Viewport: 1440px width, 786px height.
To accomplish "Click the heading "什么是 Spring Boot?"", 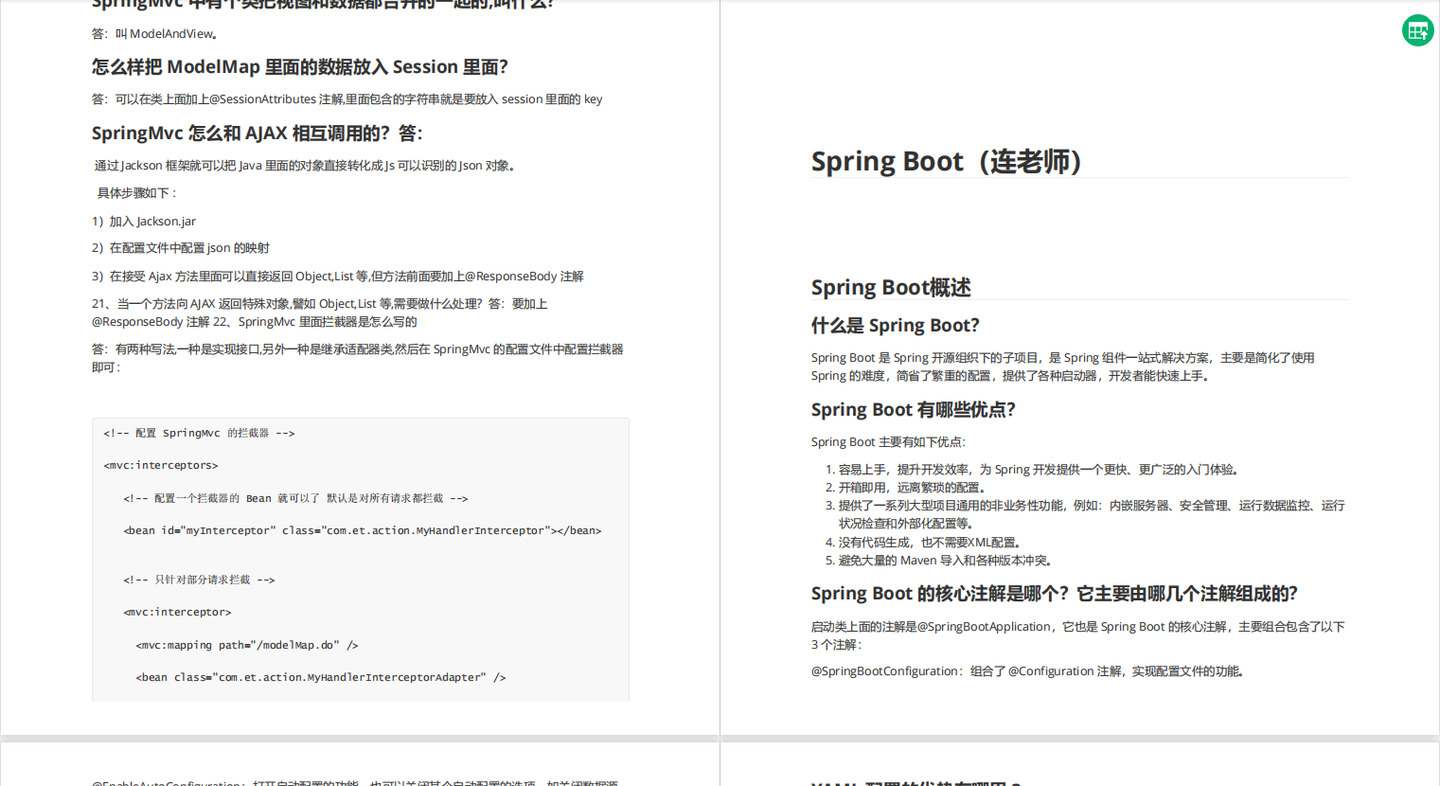I will click(x=895, y=325).
